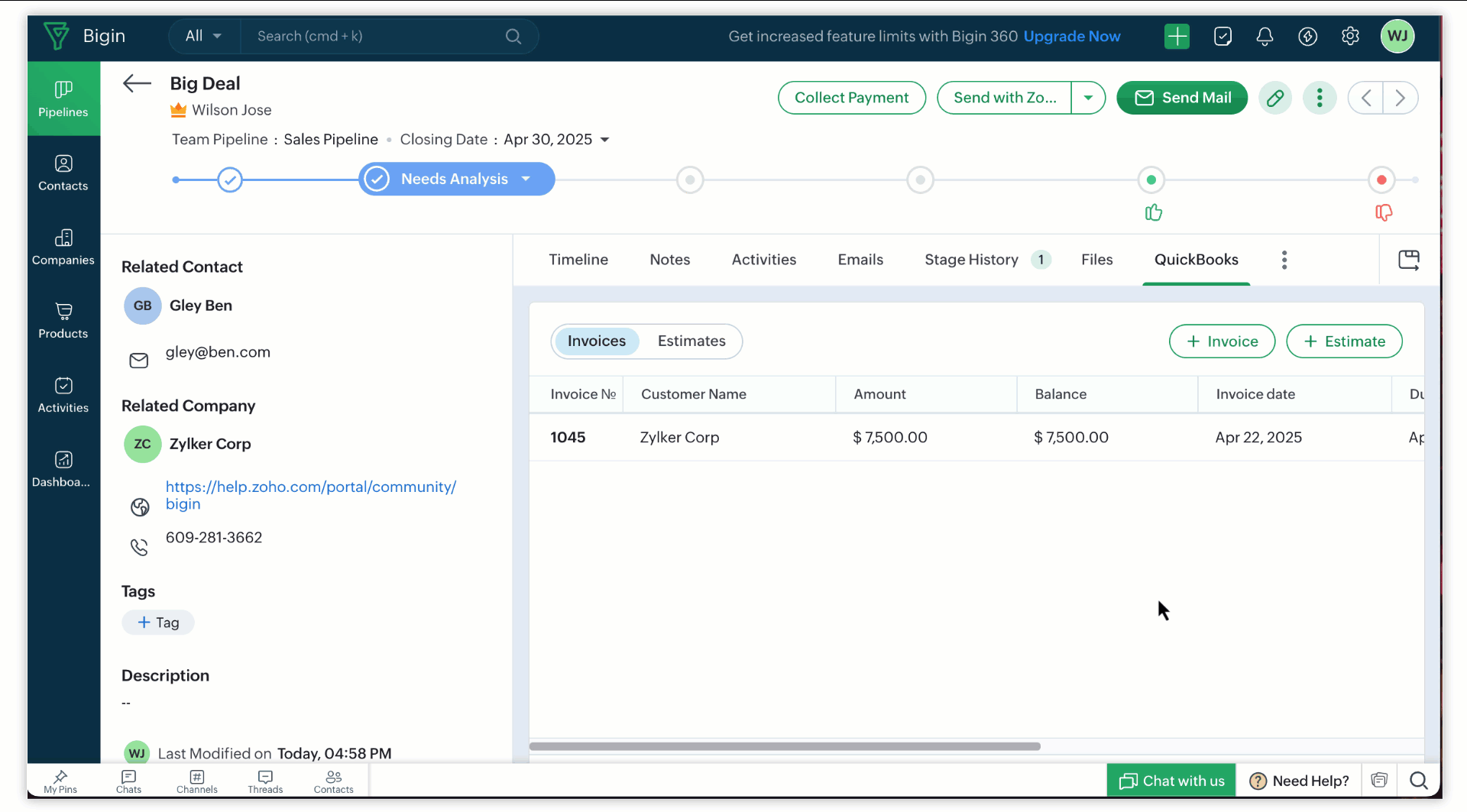Open the tab bar overflow three-dot menu
The width and height of the screenshot is (1467, 812).
point(1284,260)
